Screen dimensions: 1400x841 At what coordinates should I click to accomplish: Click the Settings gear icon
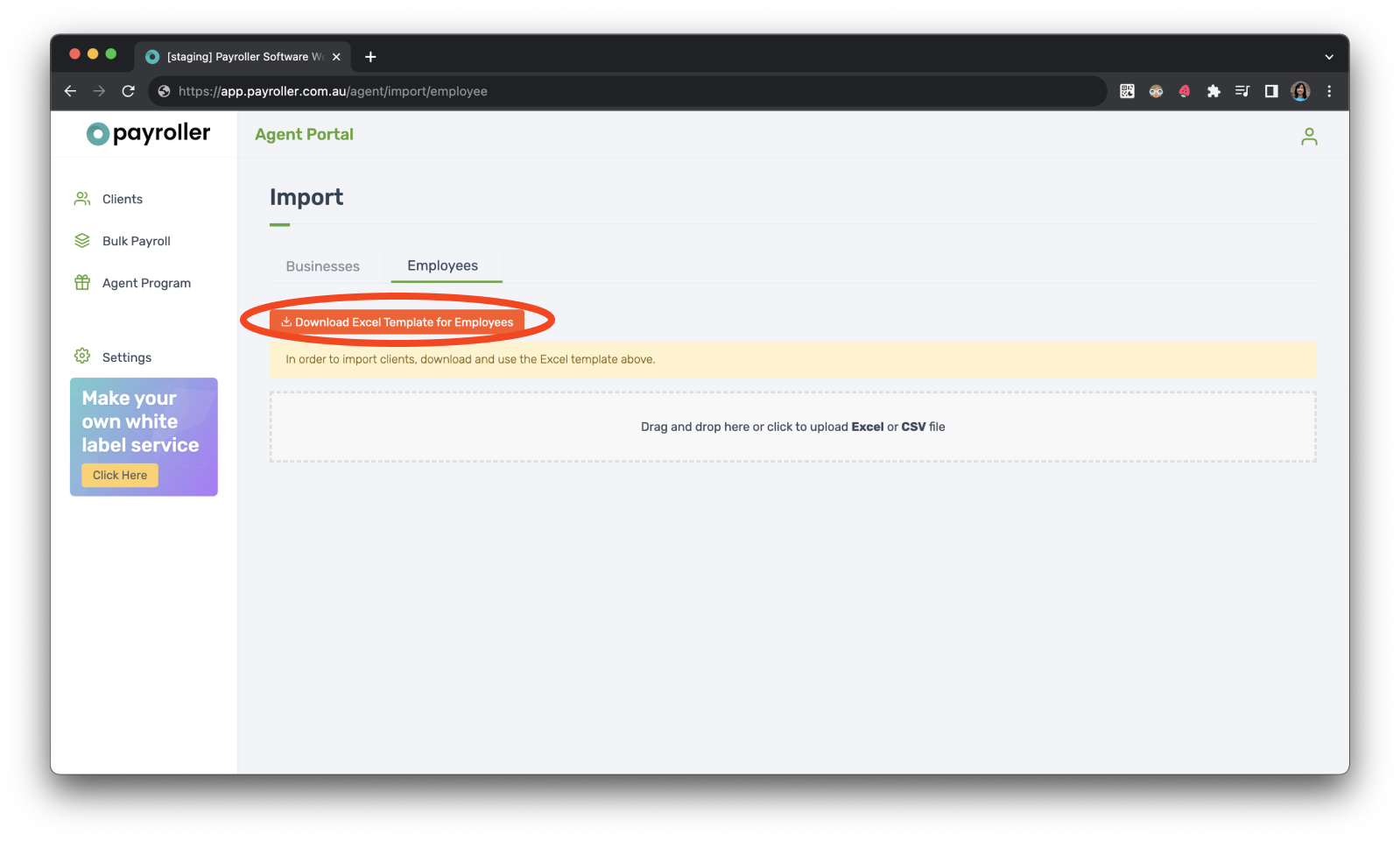[82, 356]
